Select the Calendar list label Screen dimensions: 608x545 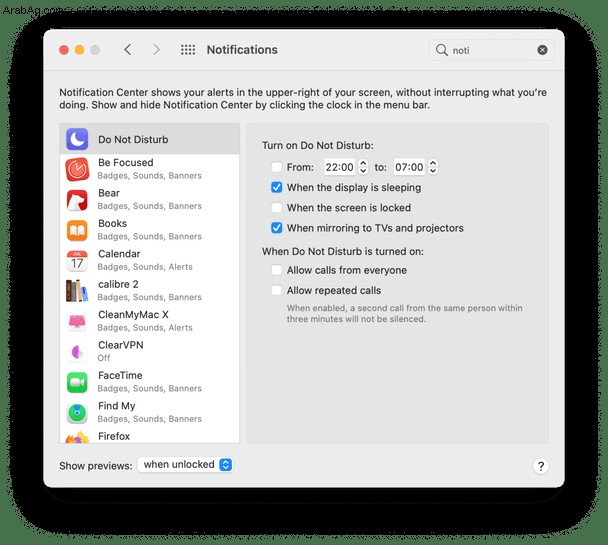119,254
